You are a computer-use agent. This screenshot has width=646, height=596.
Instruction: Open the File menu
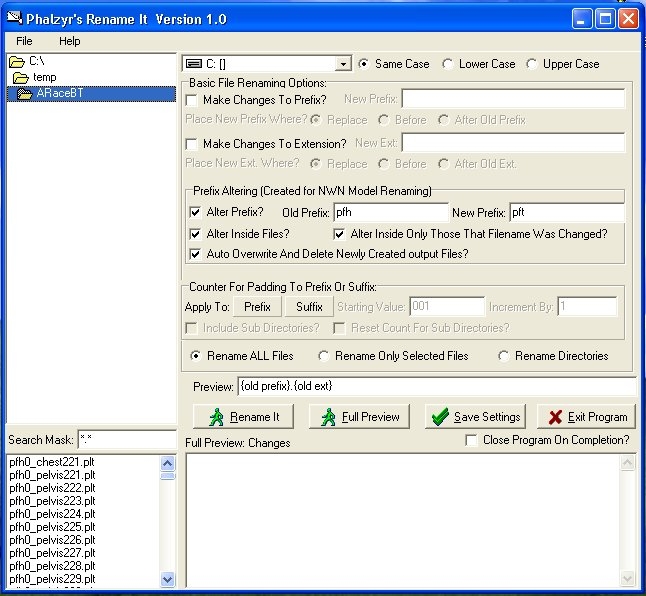(24, 41)
